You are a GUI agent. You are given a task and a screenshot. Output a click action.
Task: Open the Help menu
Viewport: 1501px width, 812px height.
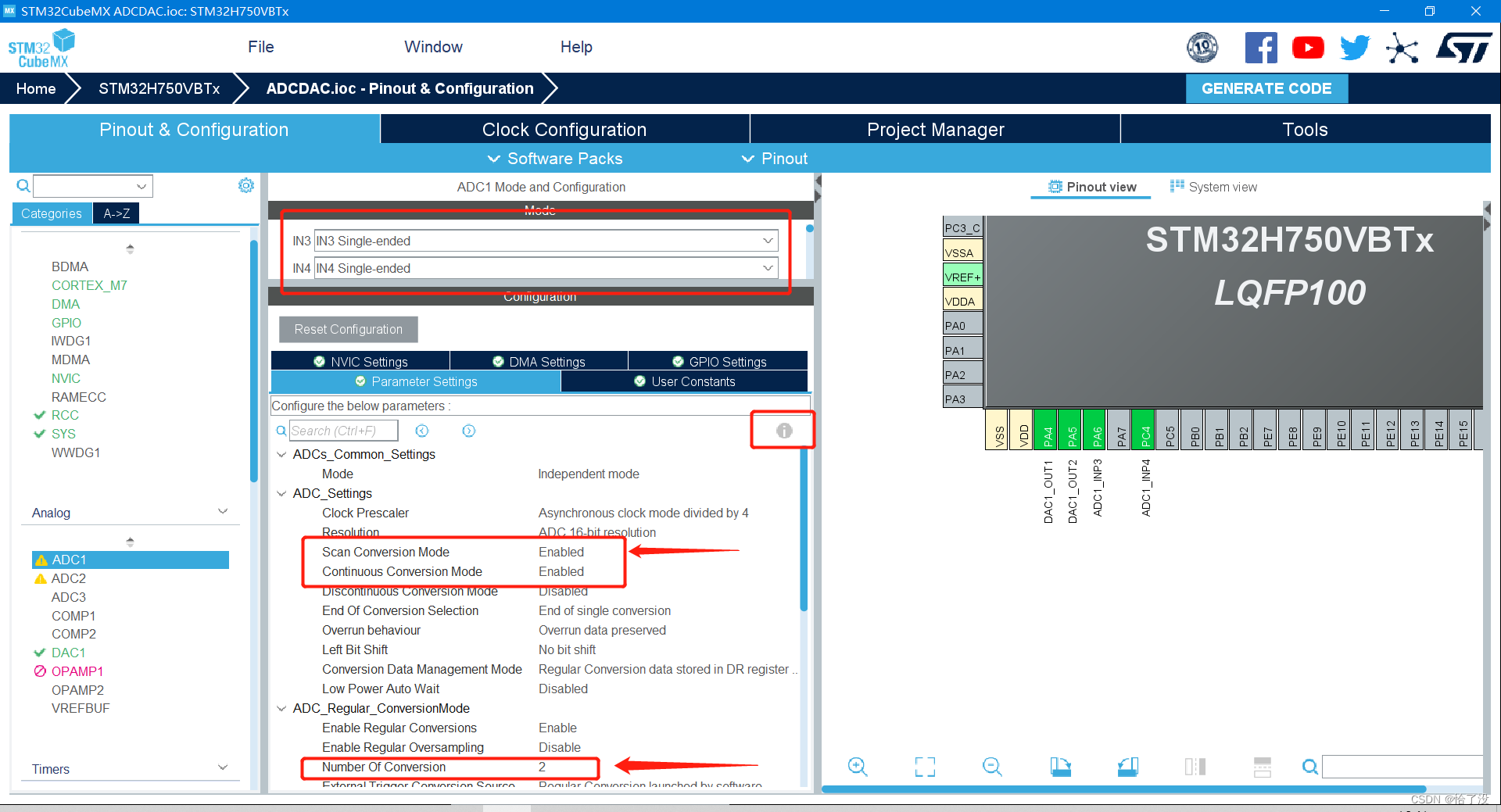pos(576,47)
